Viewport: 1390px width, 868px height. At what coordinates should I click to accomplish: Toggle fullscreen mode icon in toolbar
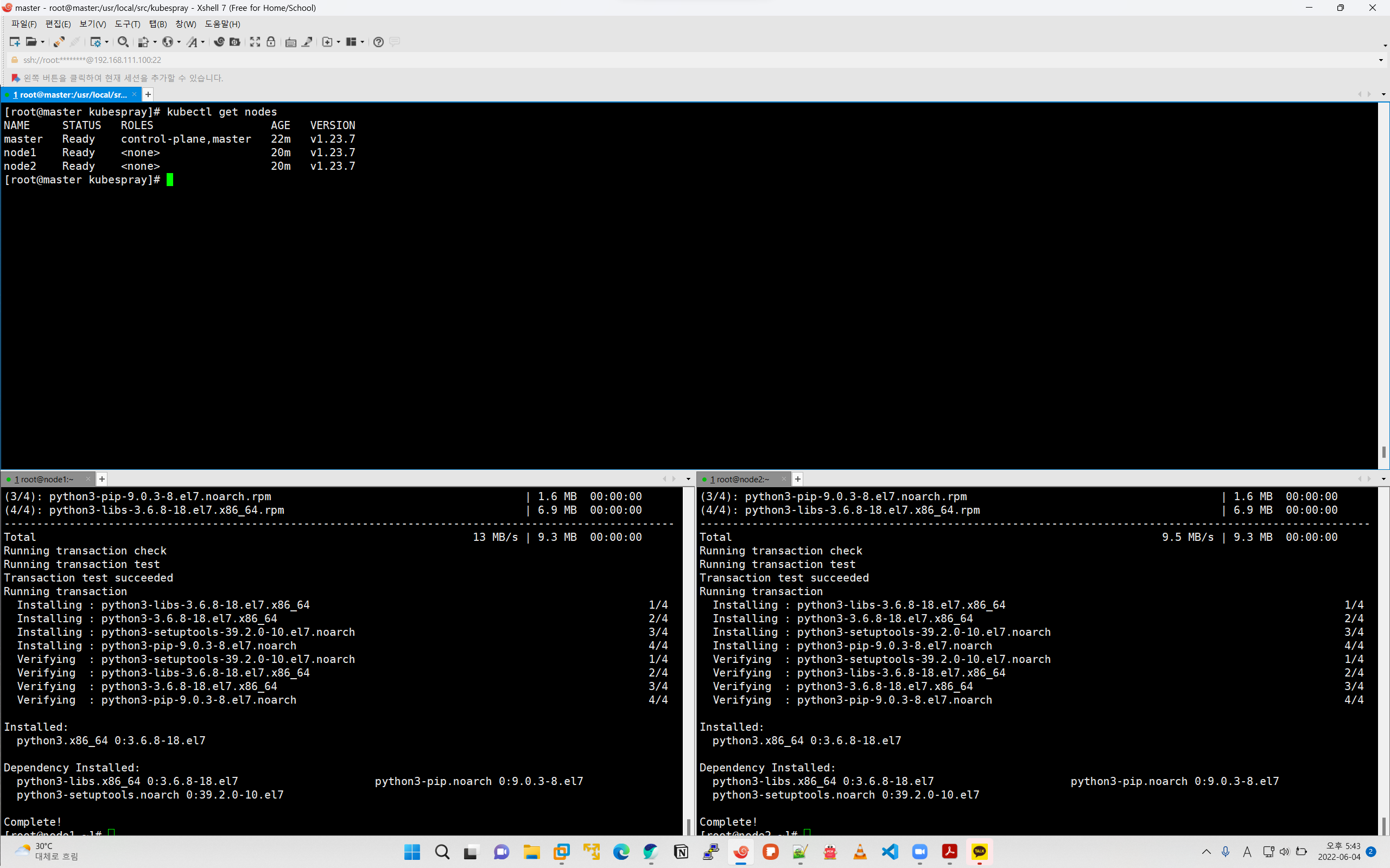click(x=255, y=42)
